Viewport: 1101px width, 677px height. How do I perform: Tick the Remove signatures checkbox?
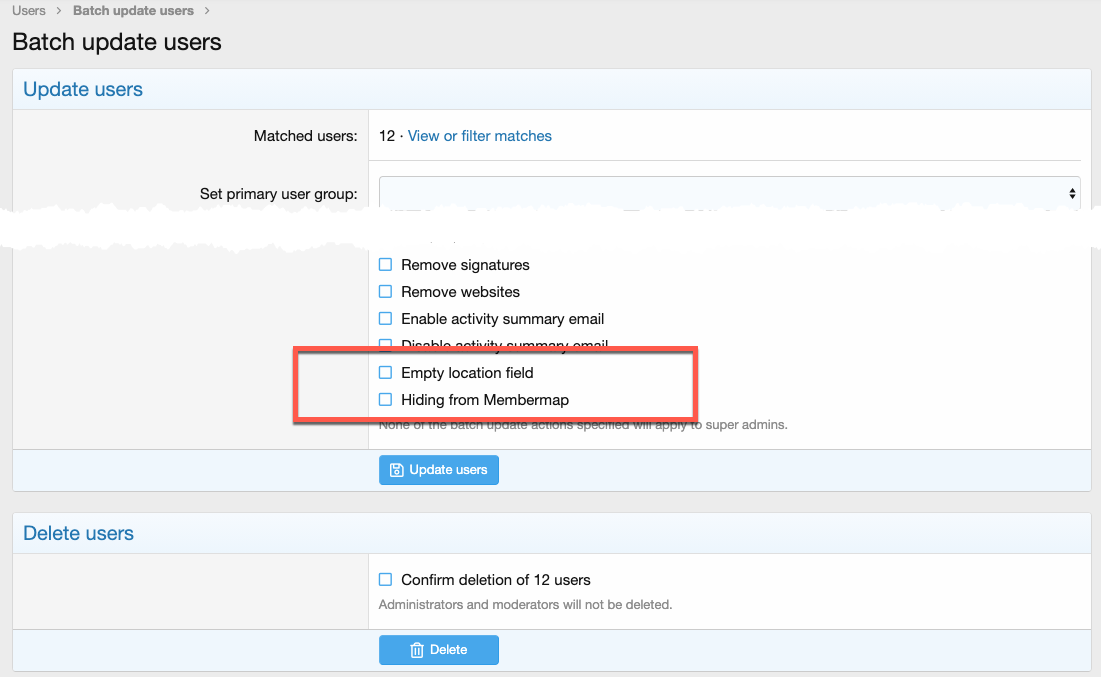coord(385,265)
